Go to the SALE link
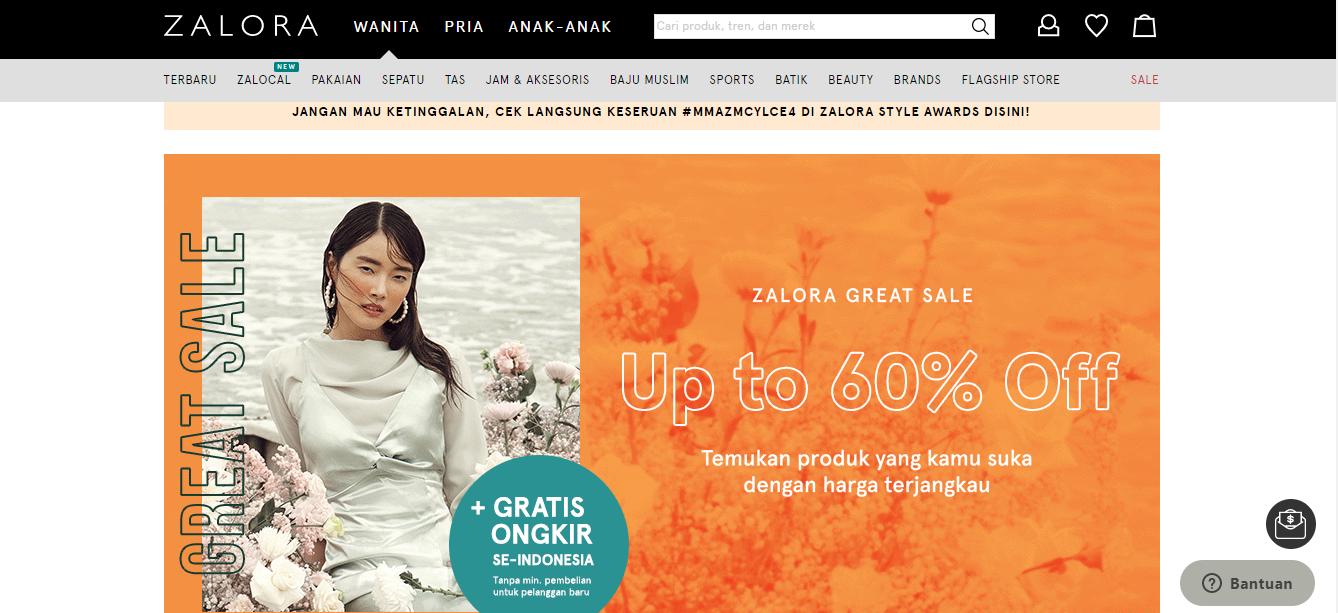Image resolution: width=1338 pixels, height=613 pixels. [1145, 80]
